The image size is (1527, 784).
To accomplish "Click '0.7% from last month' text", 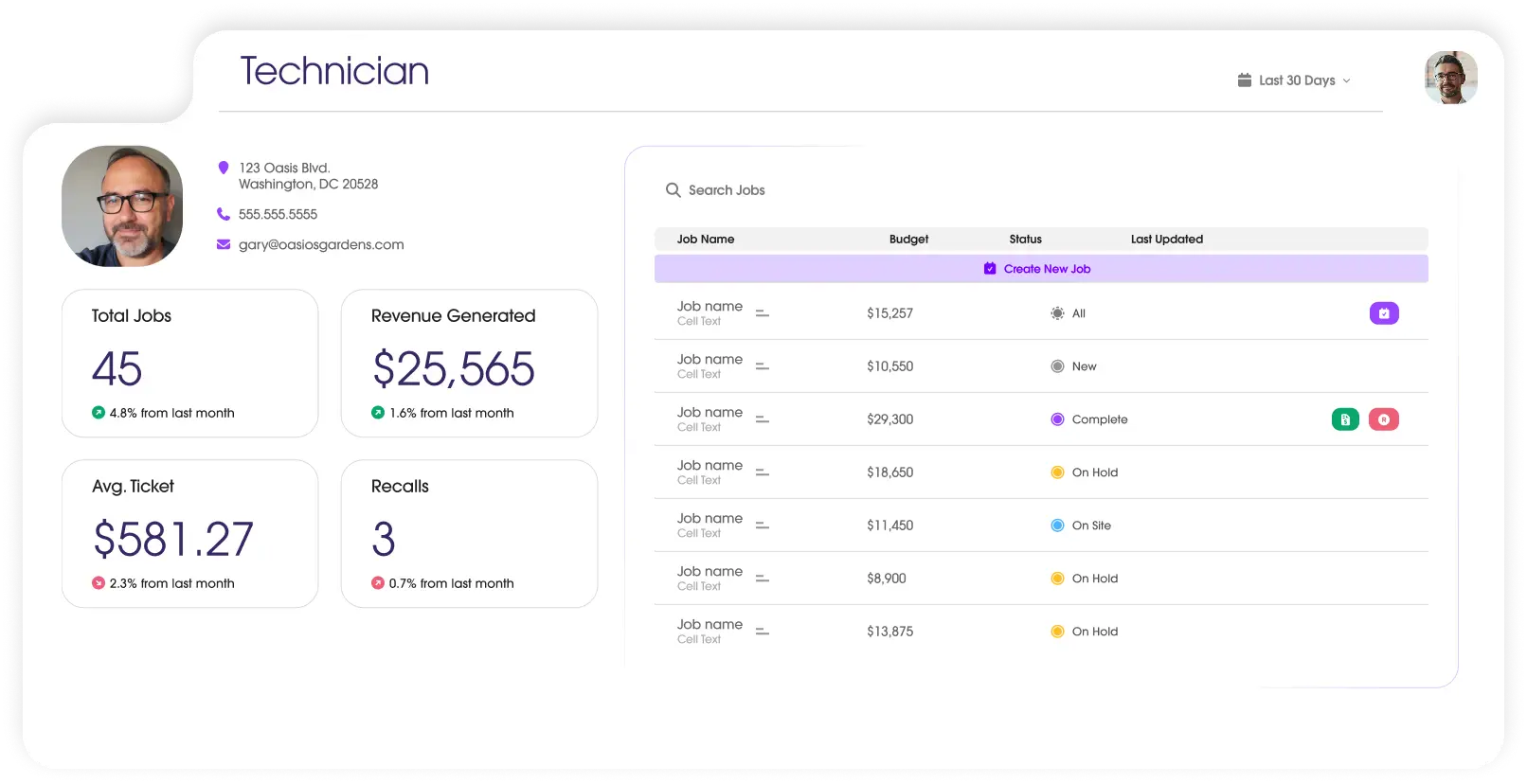I will click(x=451, y=583).
